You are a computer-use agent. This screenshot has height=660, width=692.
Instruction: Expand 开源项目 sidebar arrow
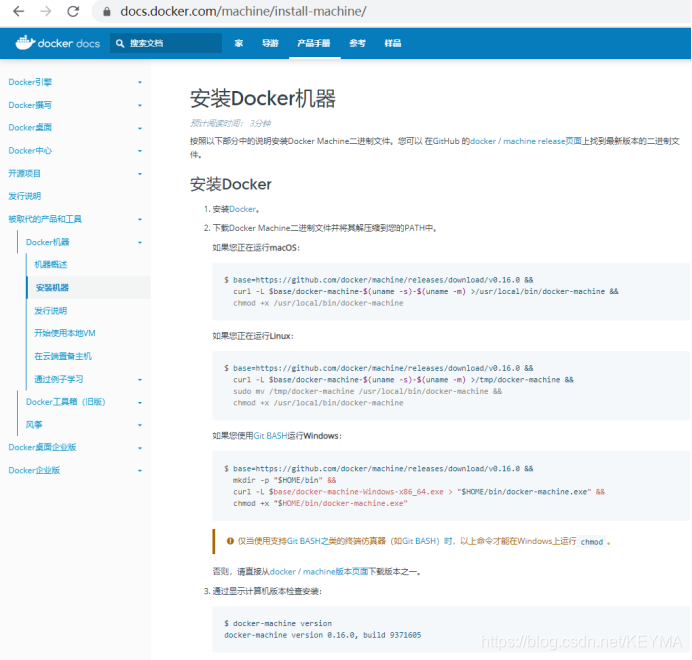coord(140,174)
